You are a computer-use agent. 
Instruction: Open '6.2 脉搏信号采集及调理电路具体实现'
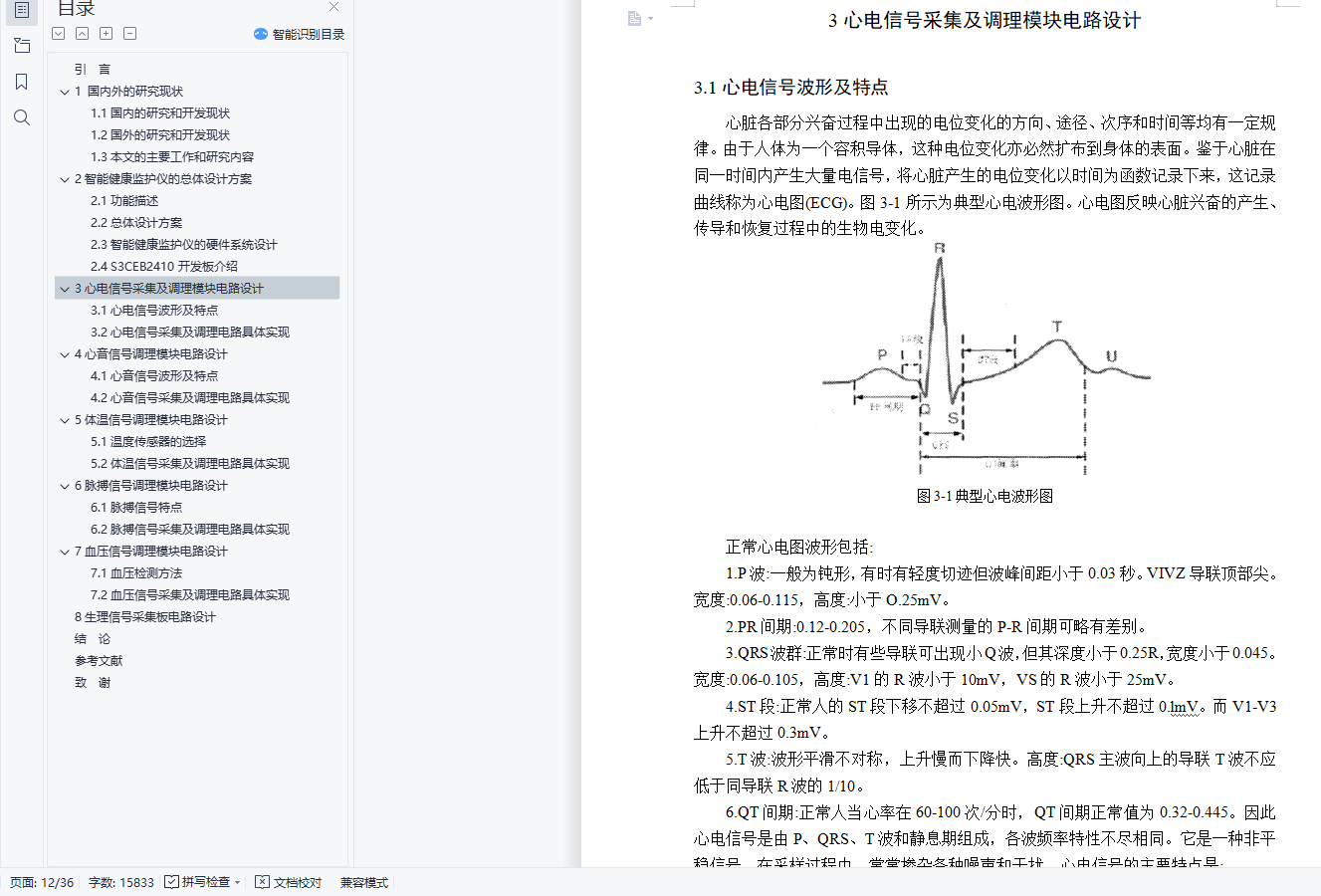point(190,530)
